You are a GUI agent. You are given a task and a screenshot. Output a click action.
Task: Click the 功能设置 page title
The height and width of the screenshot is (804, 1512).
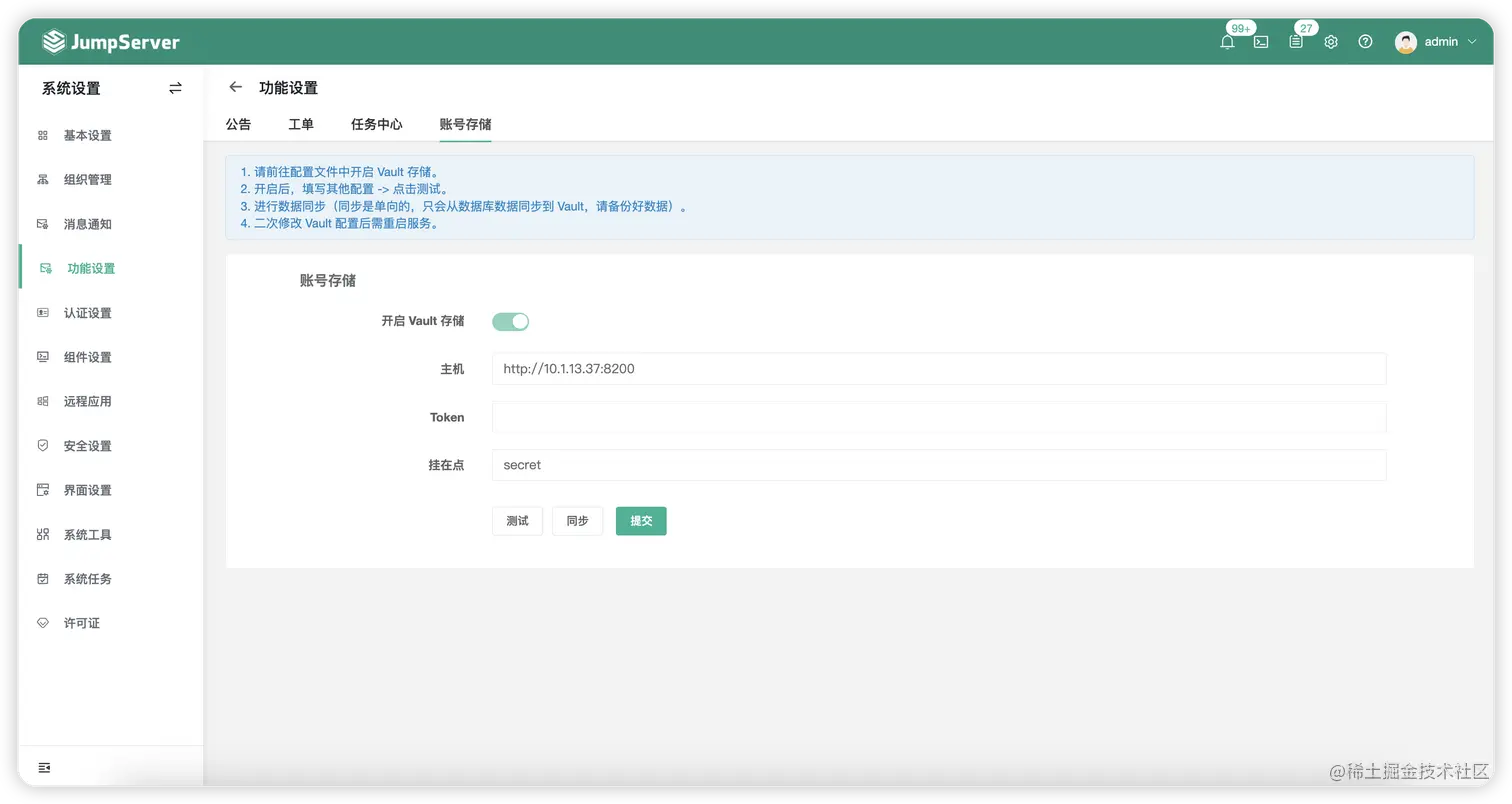[x=288, y=88]
